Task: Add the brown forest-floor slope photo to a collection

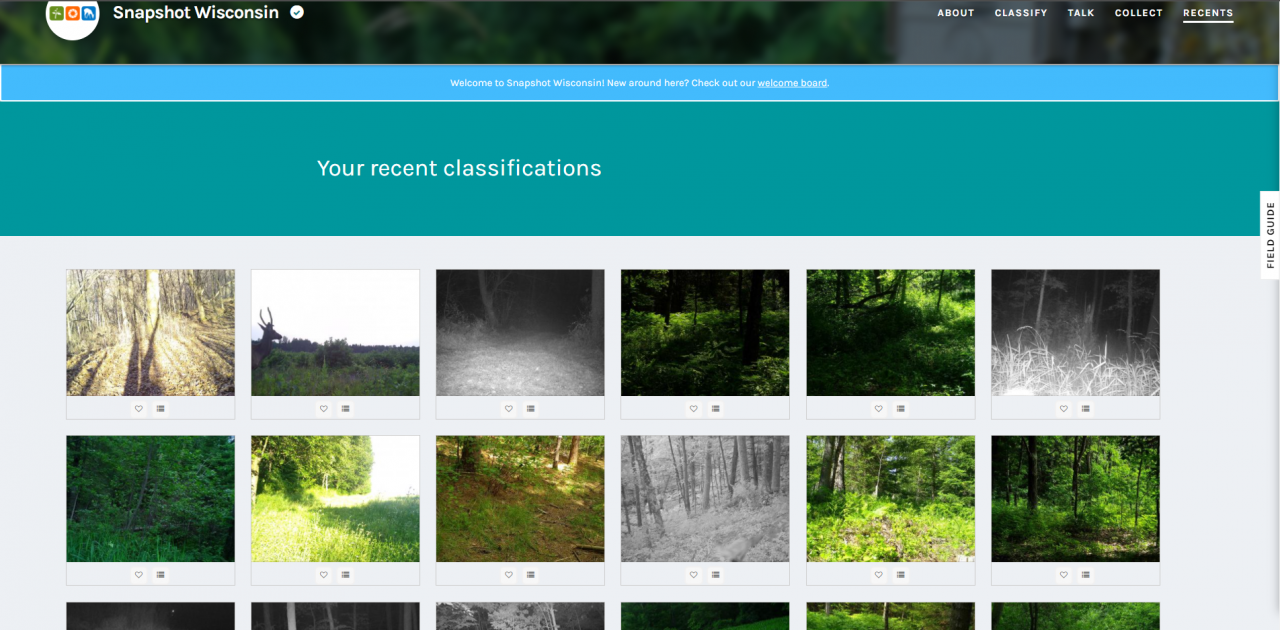Action: [x=531, y=575]
